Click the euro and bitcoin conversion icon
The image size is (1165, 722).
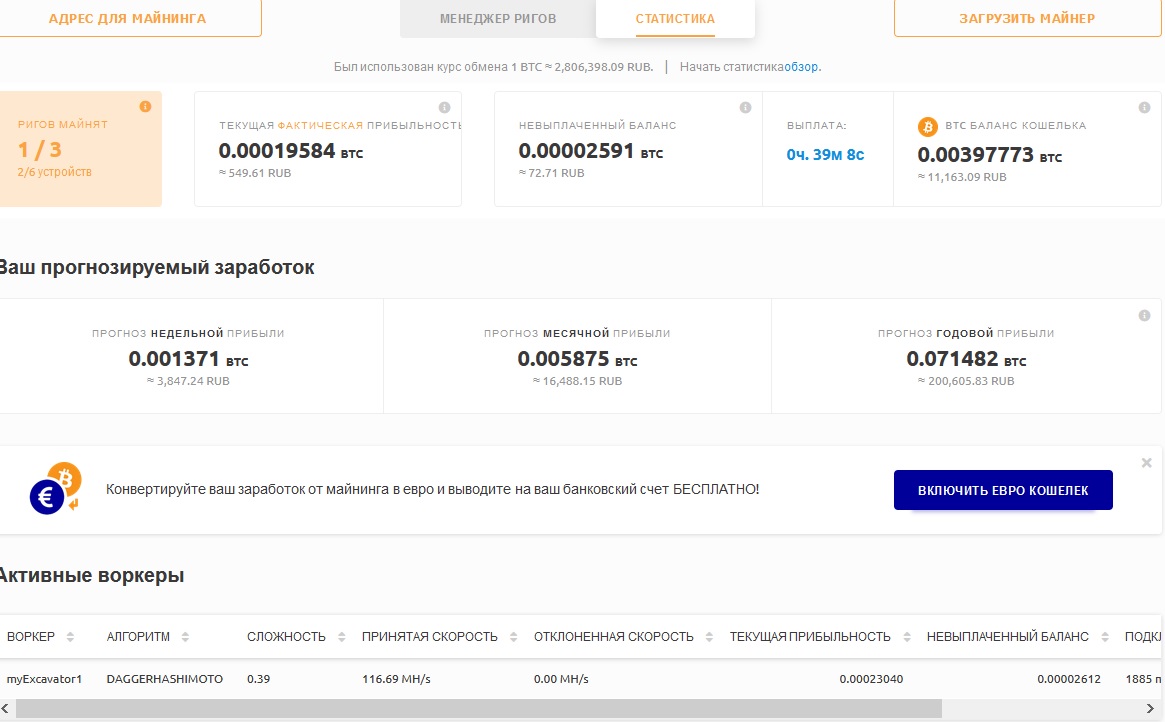point(56,489)
